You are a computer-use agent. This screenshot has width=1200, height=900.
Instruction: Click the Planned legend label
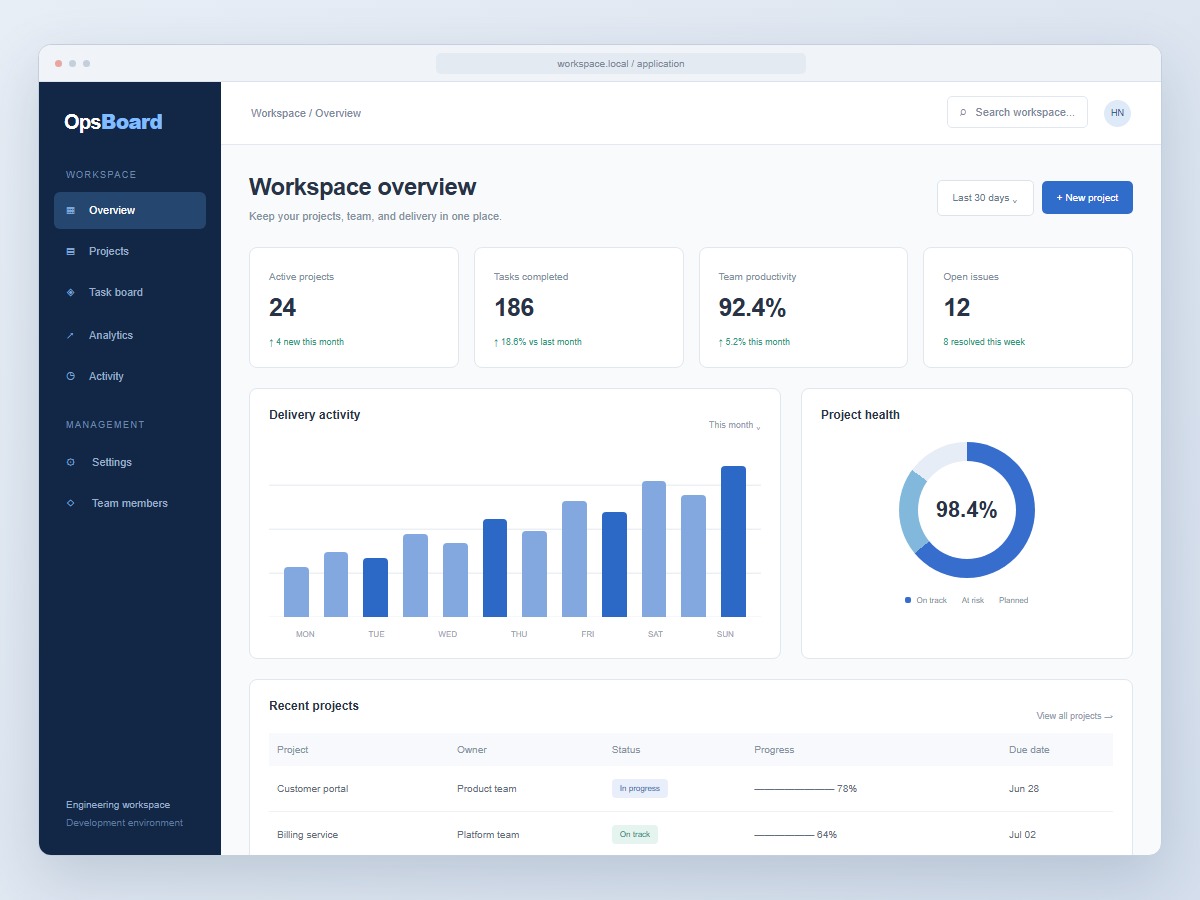point(1013,601)
